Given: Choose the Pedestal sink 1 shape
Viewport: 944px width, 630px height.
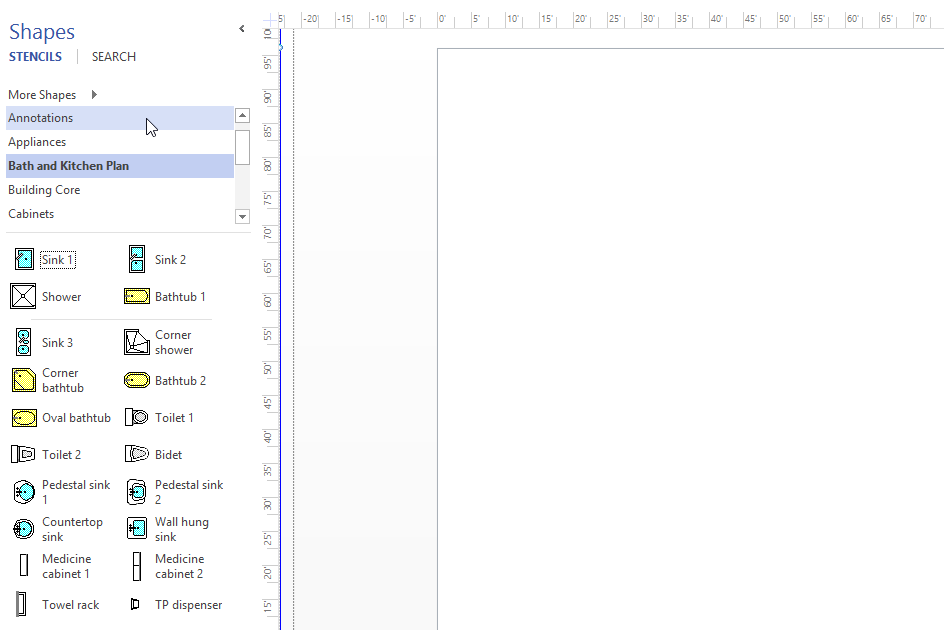Looking at the screenshot, I should (x=22, y=491).
